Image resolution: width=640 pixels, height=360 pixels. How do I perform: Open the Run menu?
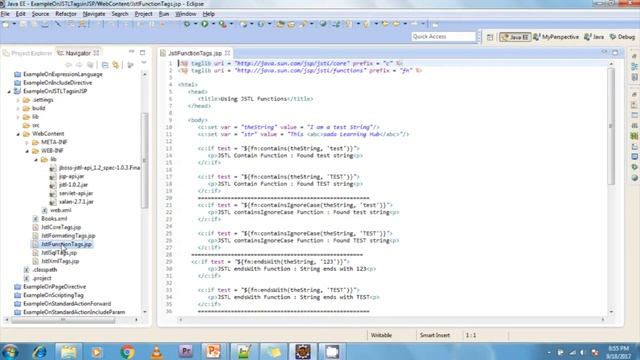pyautogui.click(x=164, y=14)
